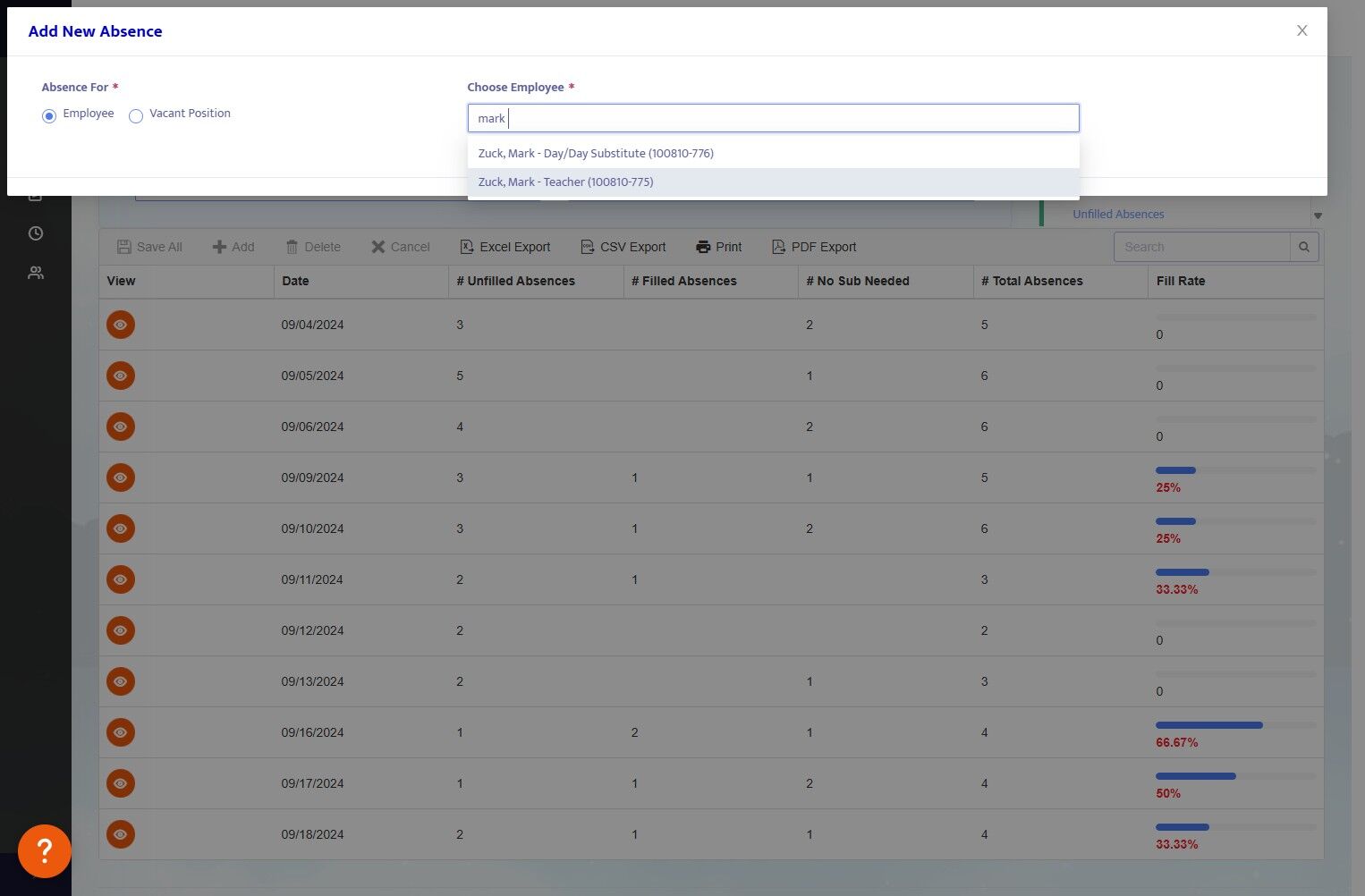View details for 09/04/2024 row

(121, 325)
